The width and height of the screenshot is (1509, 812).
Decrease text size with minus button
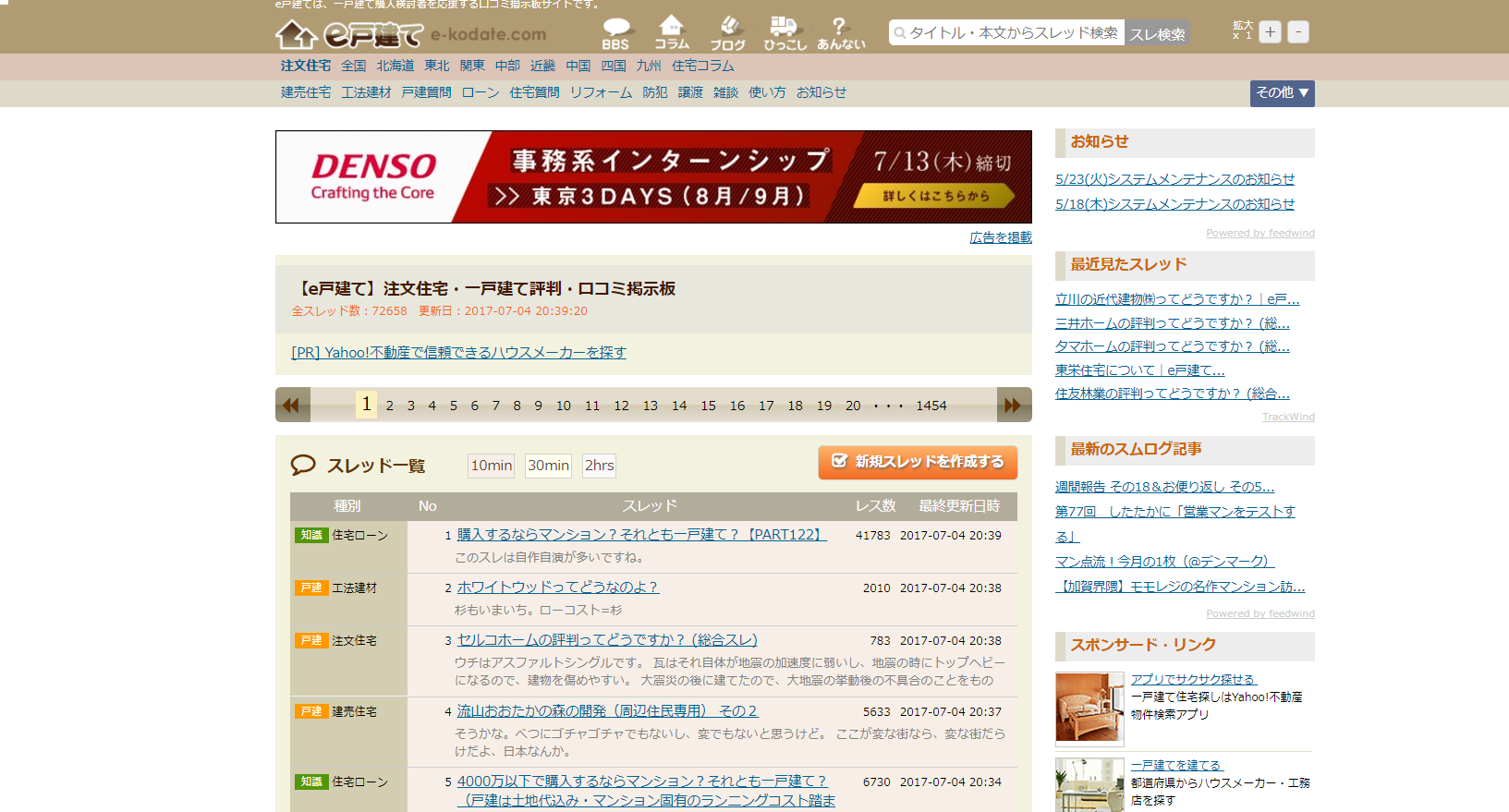pyautogui.click(x=1298, y=32)
